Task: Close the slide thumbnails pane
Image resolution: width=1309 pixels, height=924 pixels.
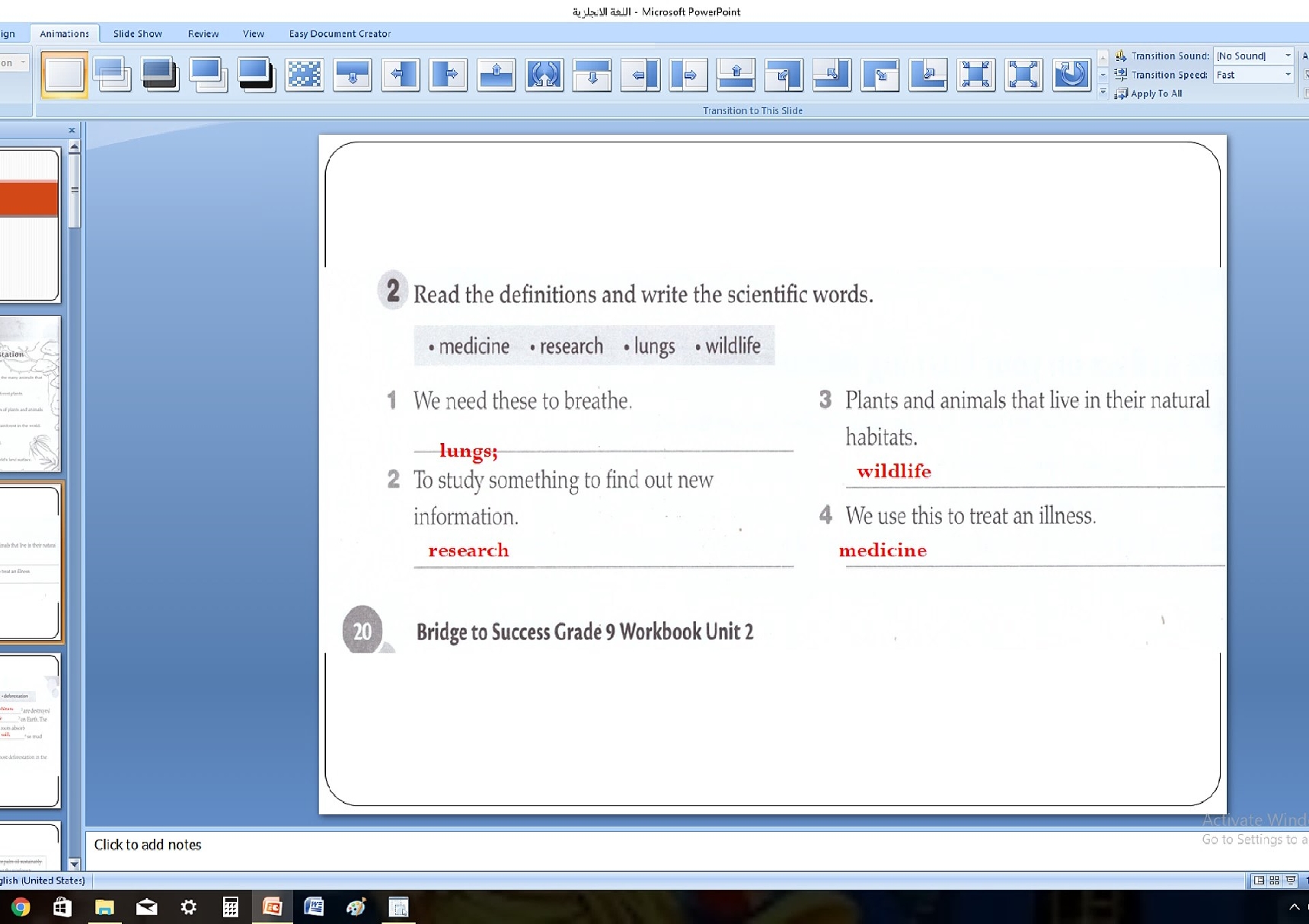Action: tap(72, 130)
